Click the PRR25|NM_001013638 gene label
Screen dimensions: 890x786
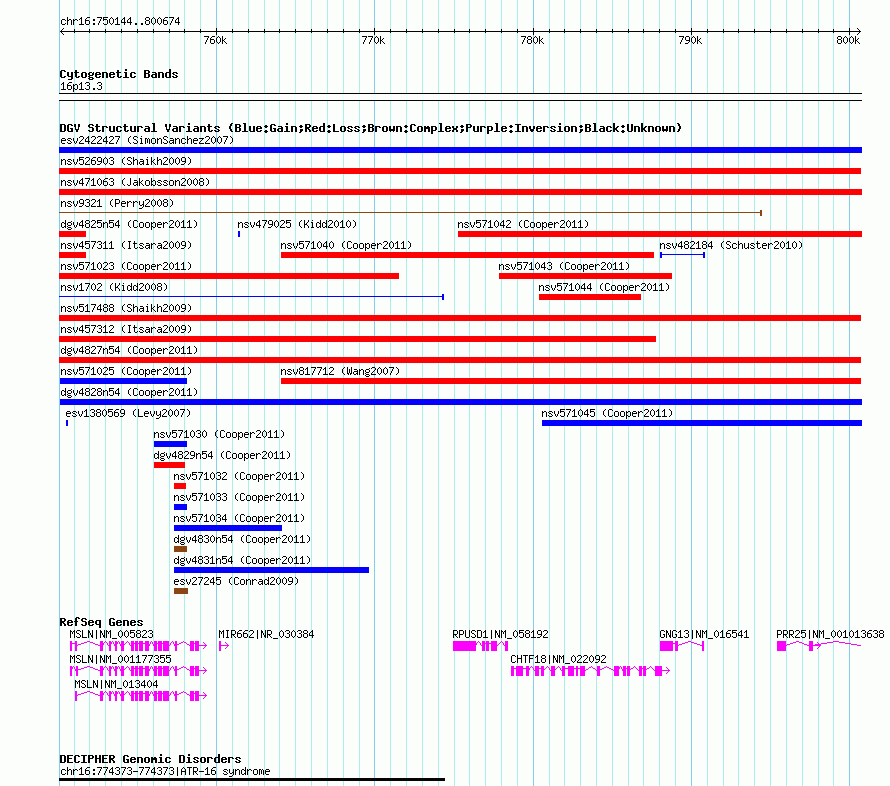tap(830, 634)
